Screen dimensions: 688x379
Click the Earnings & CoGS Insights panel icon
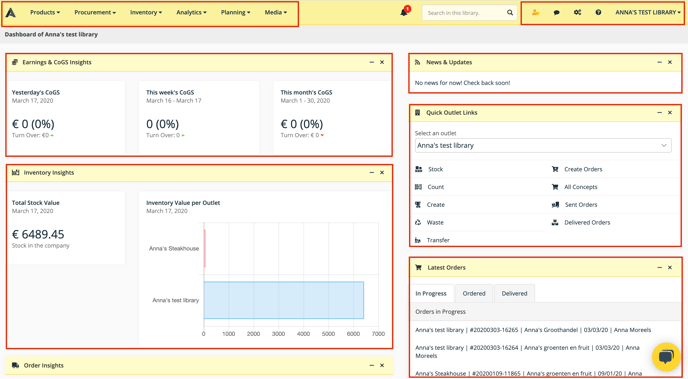[x=15, y=62]
